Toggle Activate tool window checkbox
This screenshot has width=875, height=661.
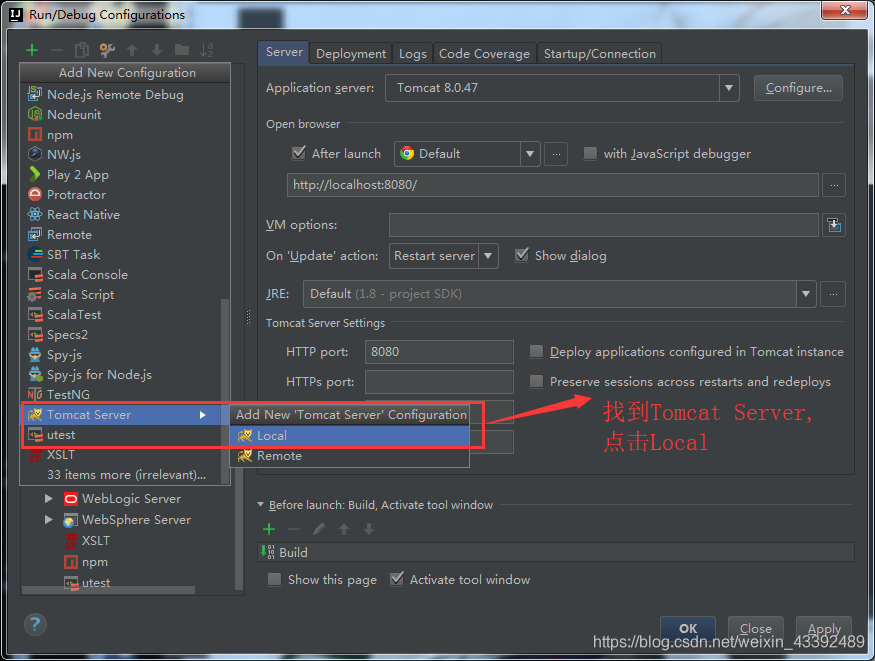coord(397,579)
